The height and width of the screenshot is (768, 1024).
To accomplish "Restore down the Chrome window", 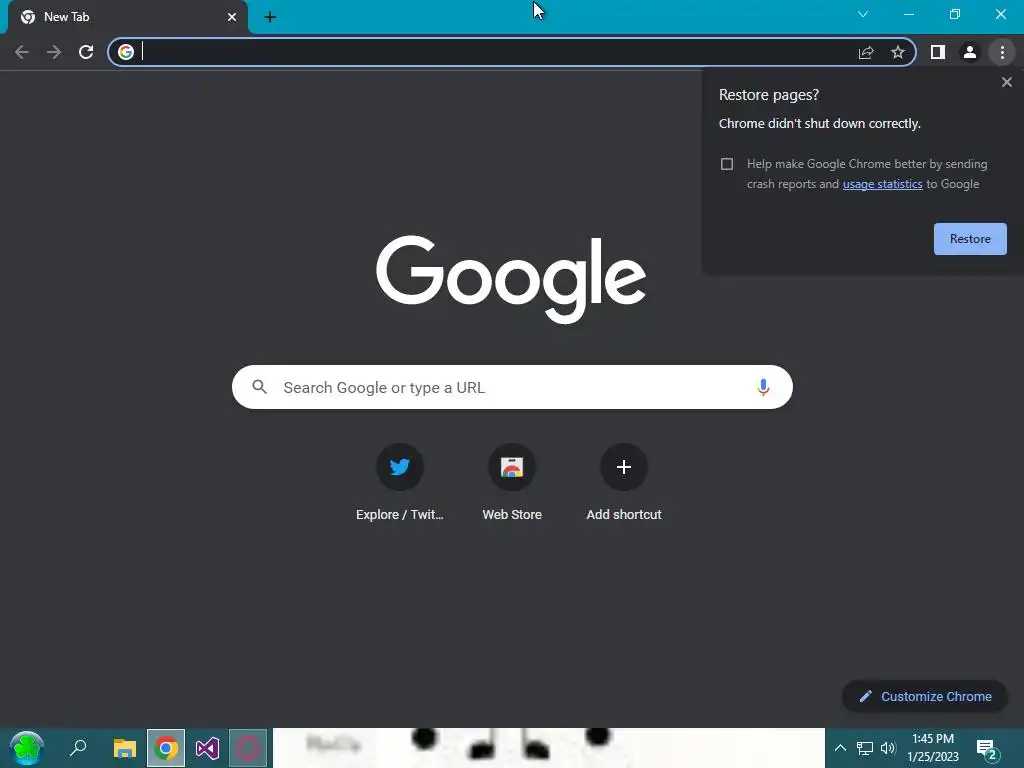I will click(955, 14).
